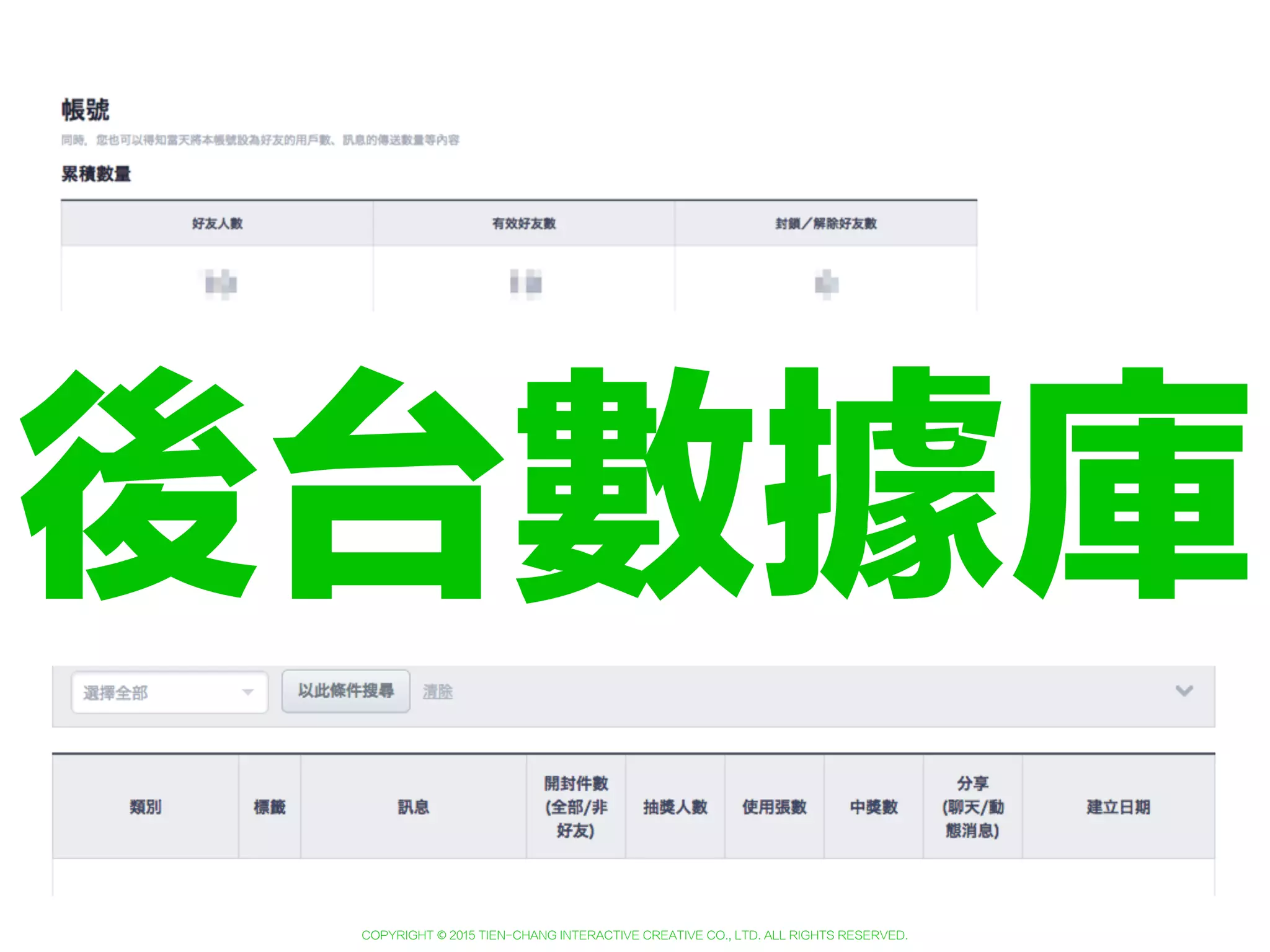Screen dimensions: 1270x952
Task: Click the 封鎖/解除好友數 header cell
Action: coord(826,223)
